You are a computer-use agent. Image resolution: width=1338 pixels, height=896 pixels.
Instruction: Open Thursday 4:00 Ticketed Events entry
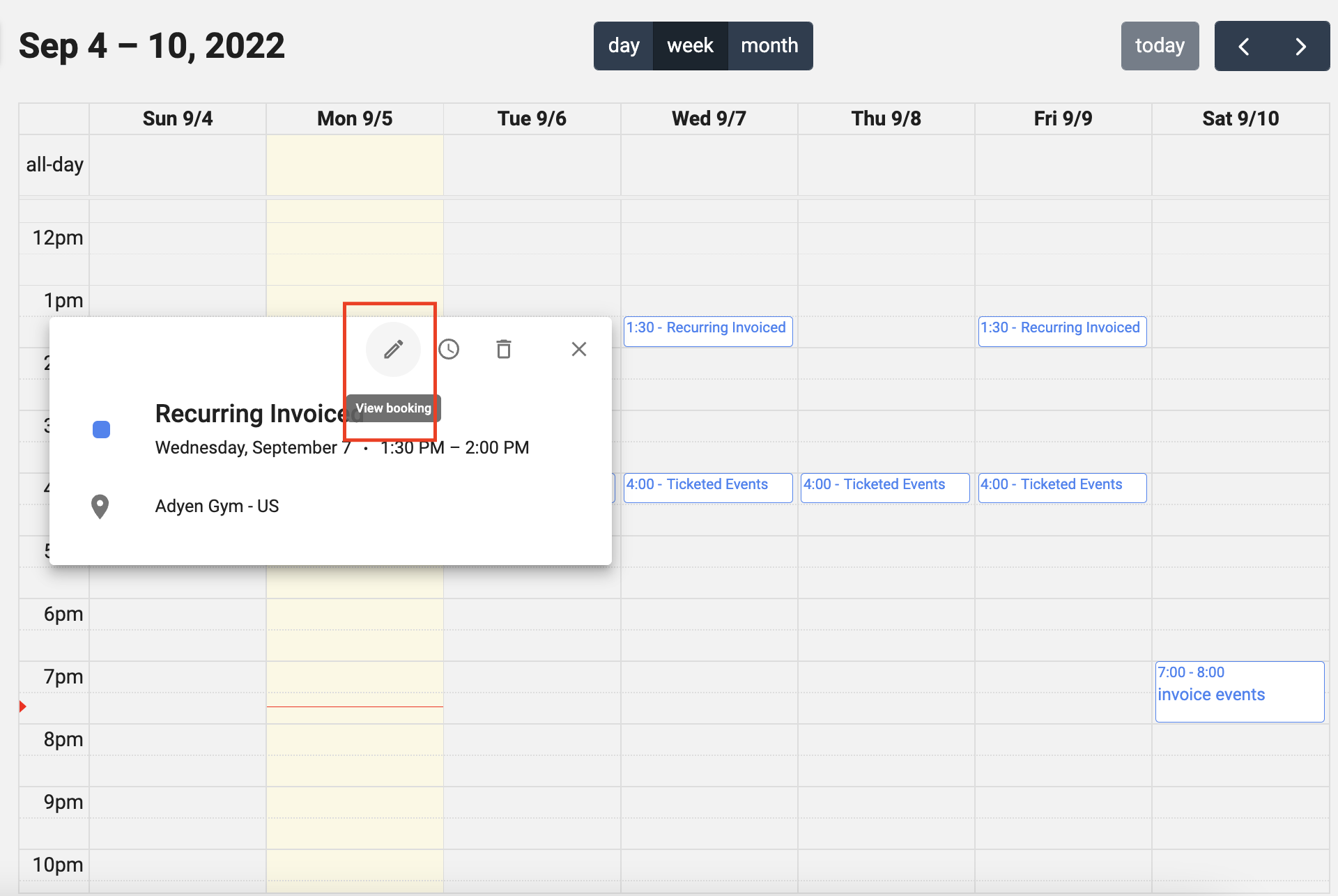884,487
